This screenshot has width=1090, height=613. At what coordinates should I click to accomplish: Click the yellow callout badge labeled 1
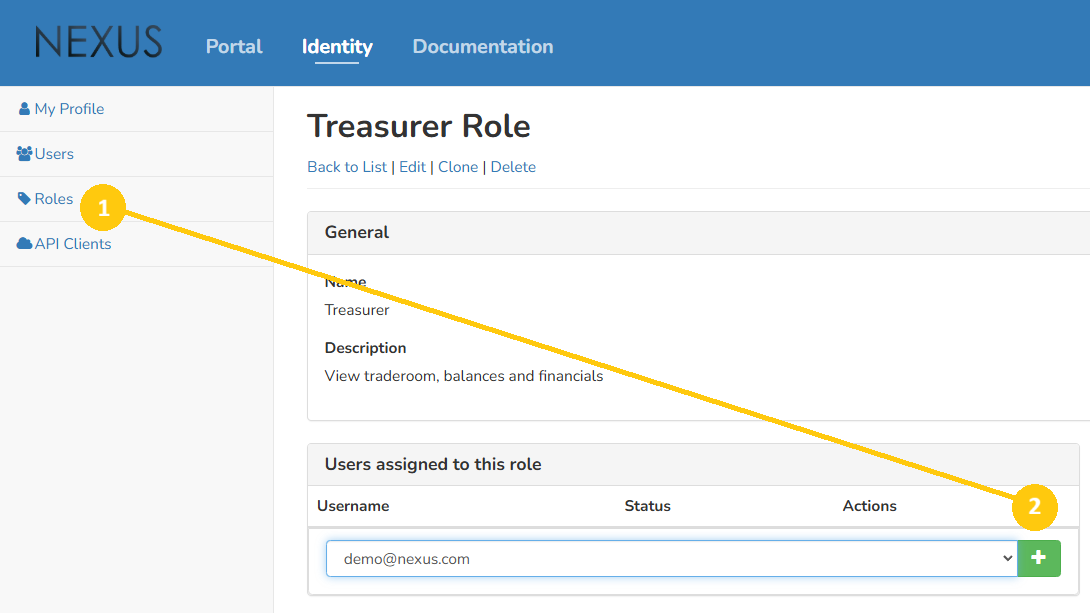tap(103, 207)
